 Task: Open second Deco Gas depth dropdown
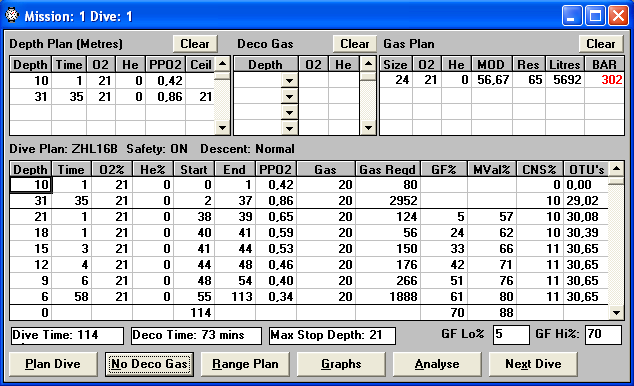pos(289,97)
